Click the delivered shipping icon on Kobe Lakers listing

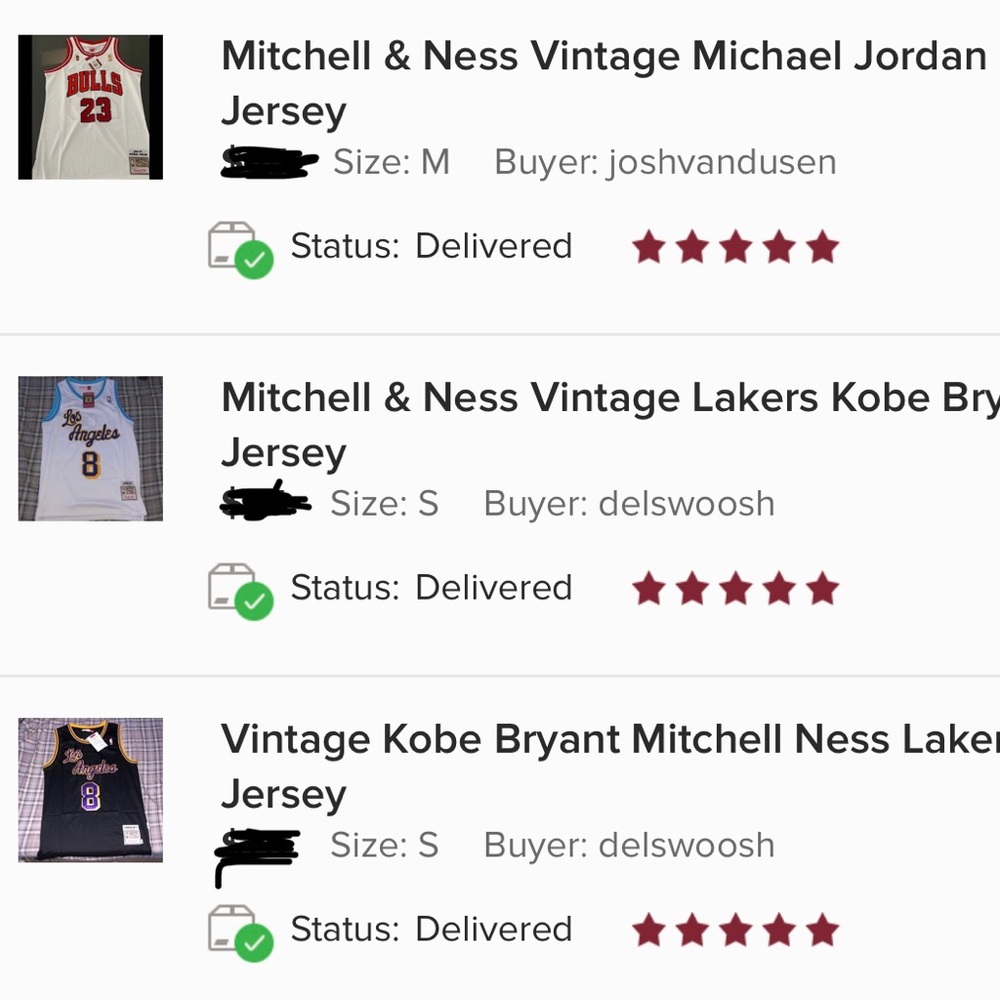[x=240, y=591]
